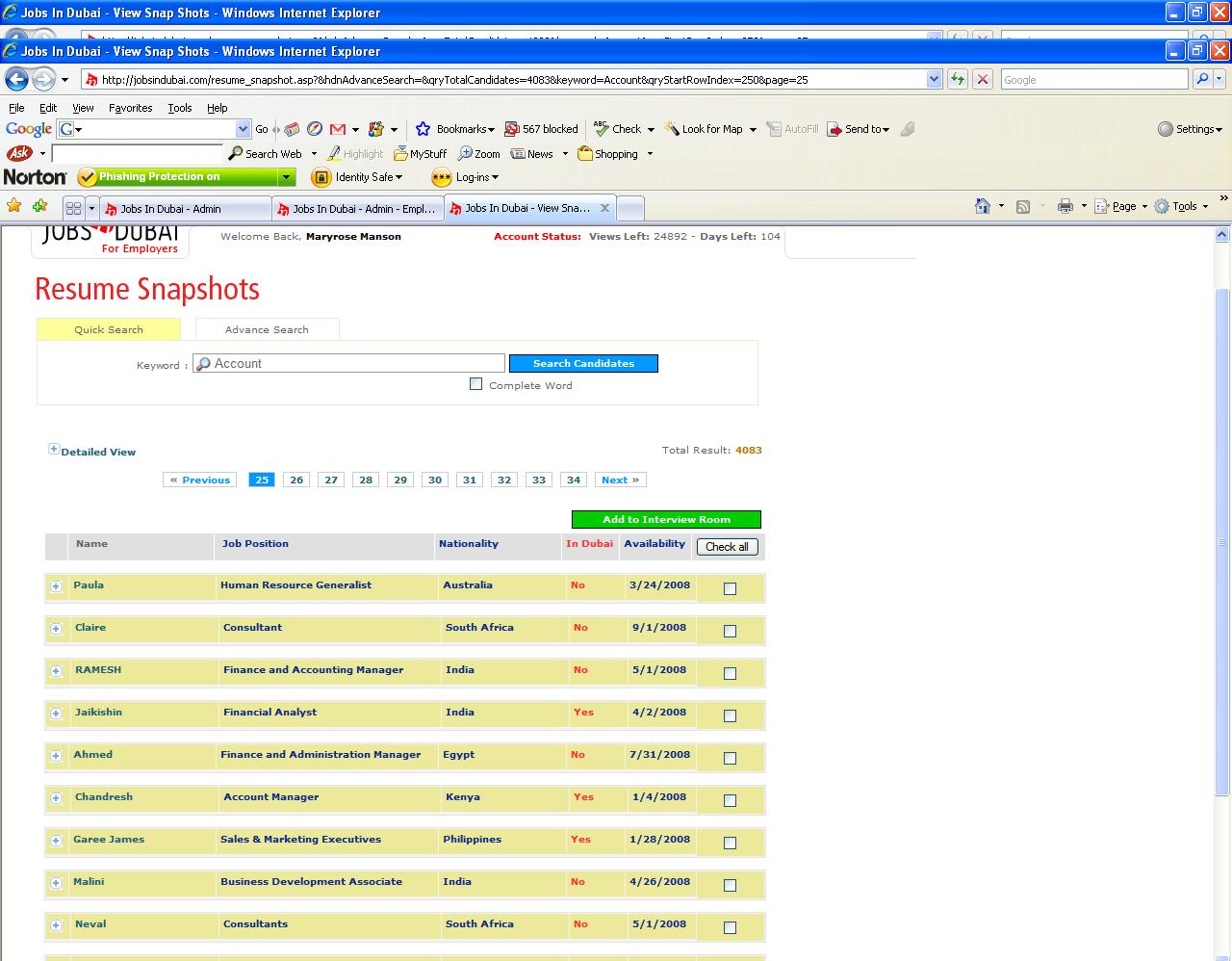Click the Quick Tabs grid icon
The image size is (1232, 961).
point(73,208)
